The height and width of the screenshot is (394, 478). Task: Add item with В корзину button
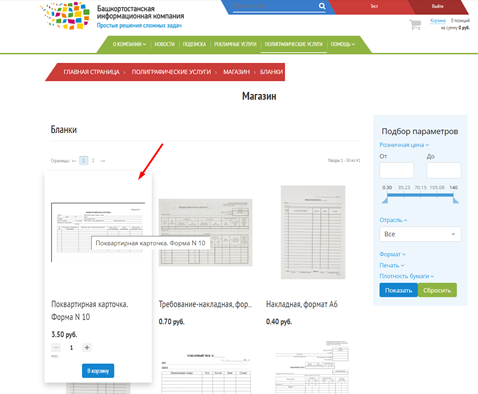pyautogui.click(x=98, y=371)
